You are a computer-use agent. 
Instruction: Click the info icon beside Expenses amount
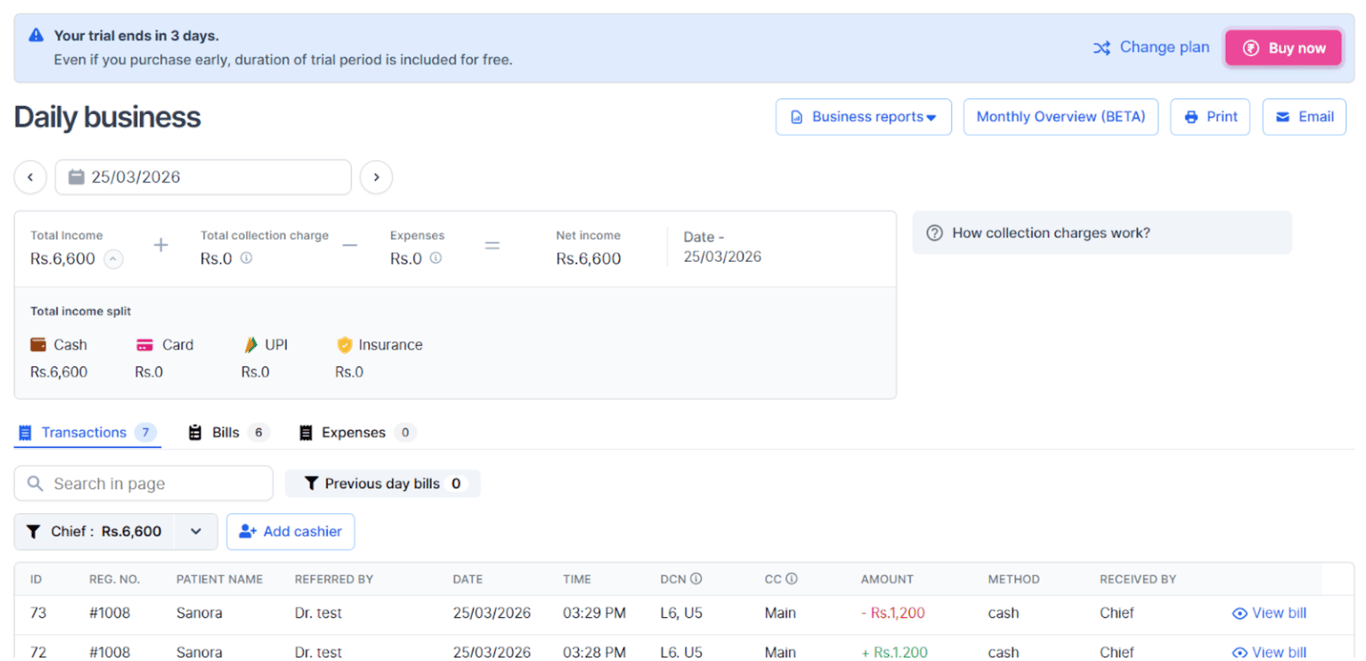pos(437,258)
